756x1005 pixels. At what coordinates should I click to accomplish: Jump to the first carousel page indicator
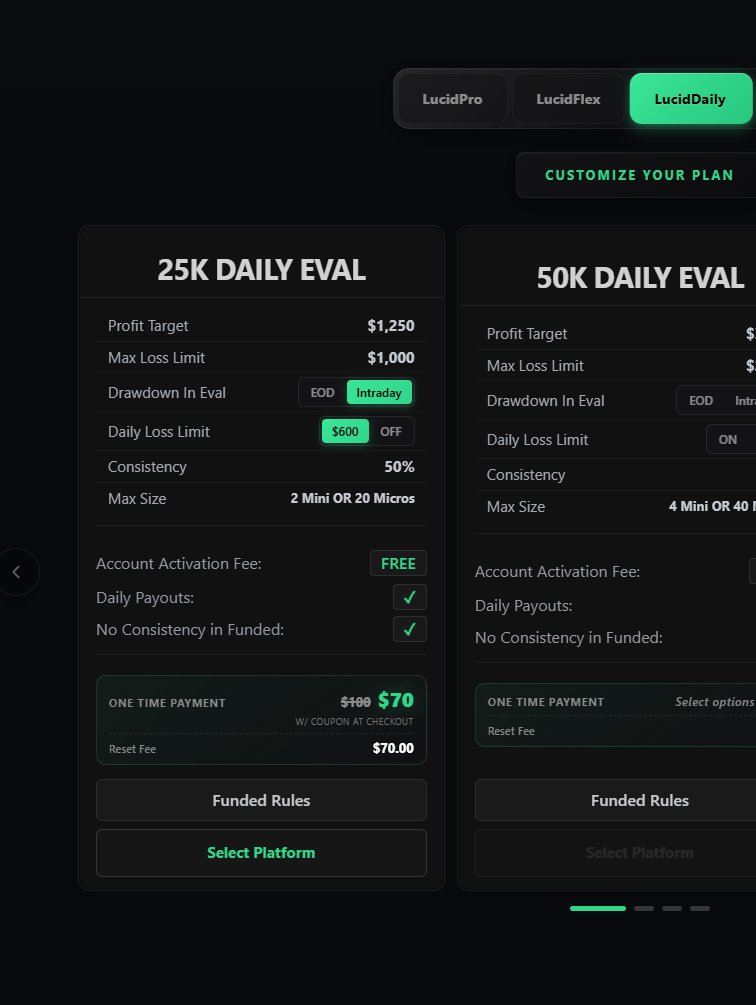[598, 908]
